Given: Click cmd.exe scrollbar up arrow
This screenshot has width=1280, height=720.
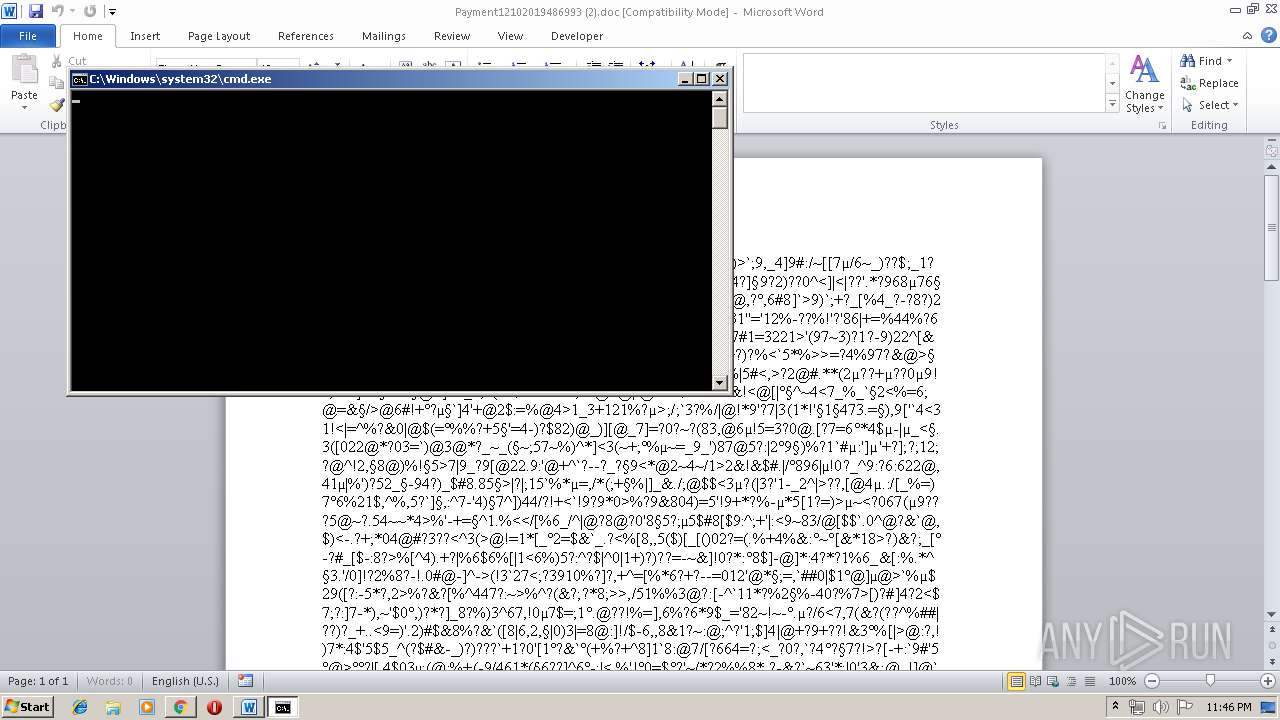Looking at the screenshot, I should 719,98.
